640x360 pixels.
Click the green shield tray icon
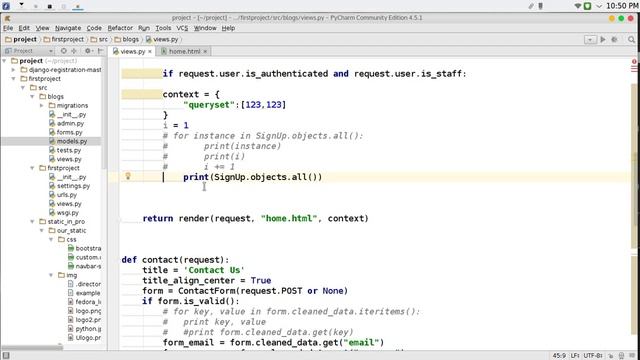tap(587, 6)
